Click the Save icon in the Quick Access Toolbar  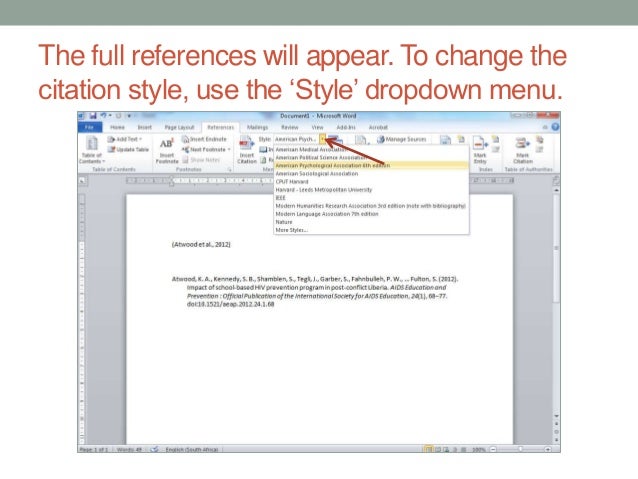click(x=93, y=116)
